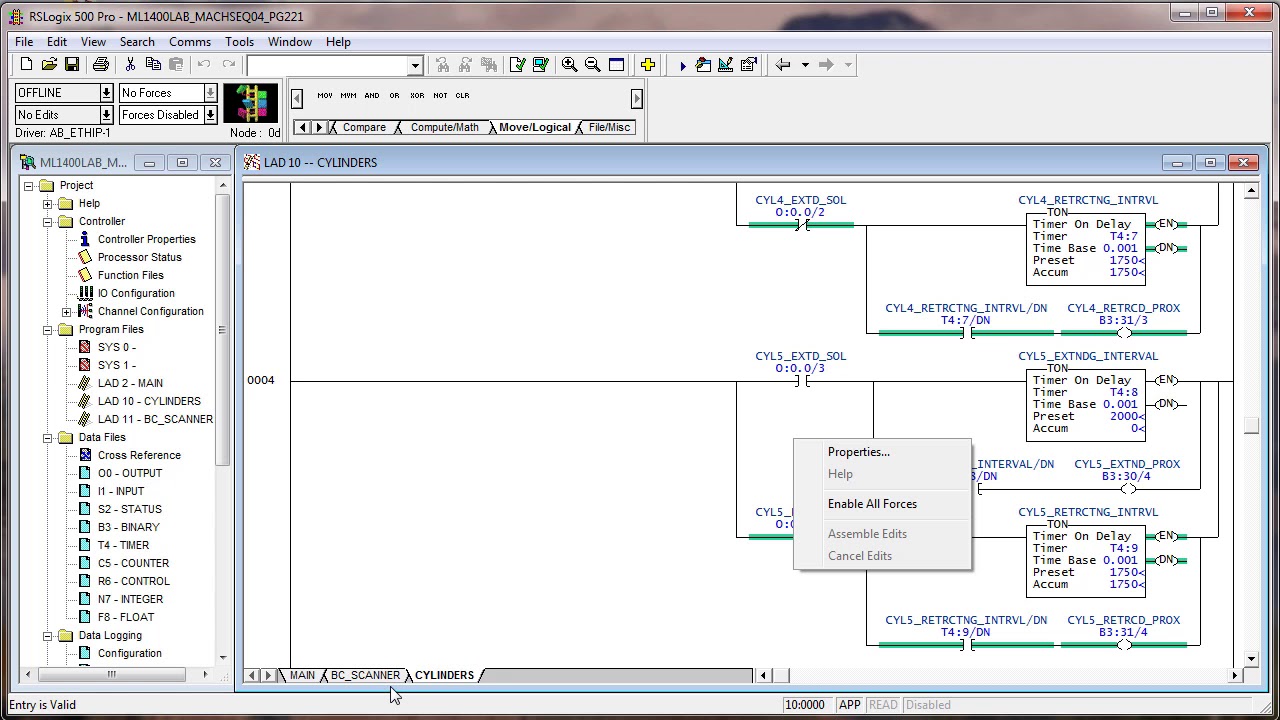Click the search text input field

pyautogui.click(x=327, y=66)
